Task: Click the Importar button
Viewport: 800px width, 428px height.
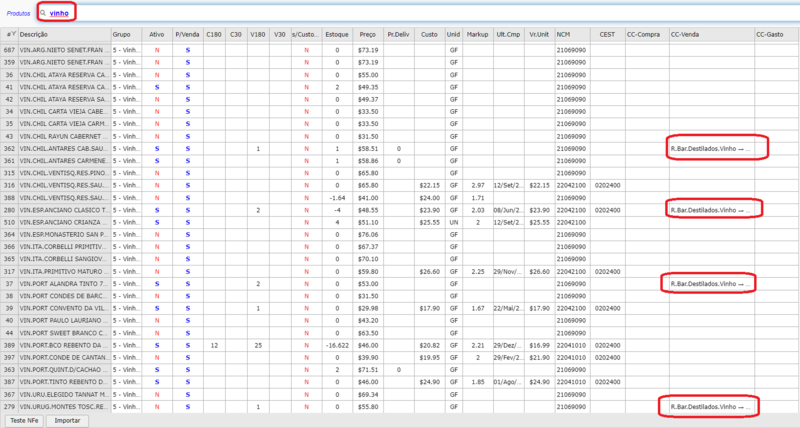Action: pos(67,421)
